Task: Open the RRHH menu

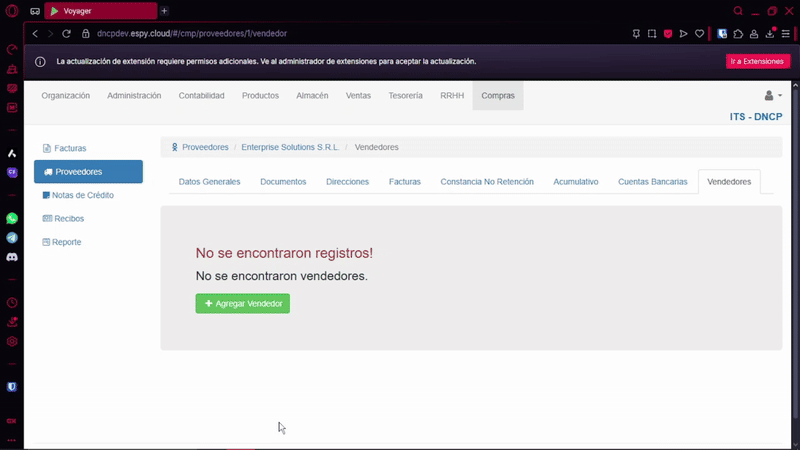Action: pos(452,95)
